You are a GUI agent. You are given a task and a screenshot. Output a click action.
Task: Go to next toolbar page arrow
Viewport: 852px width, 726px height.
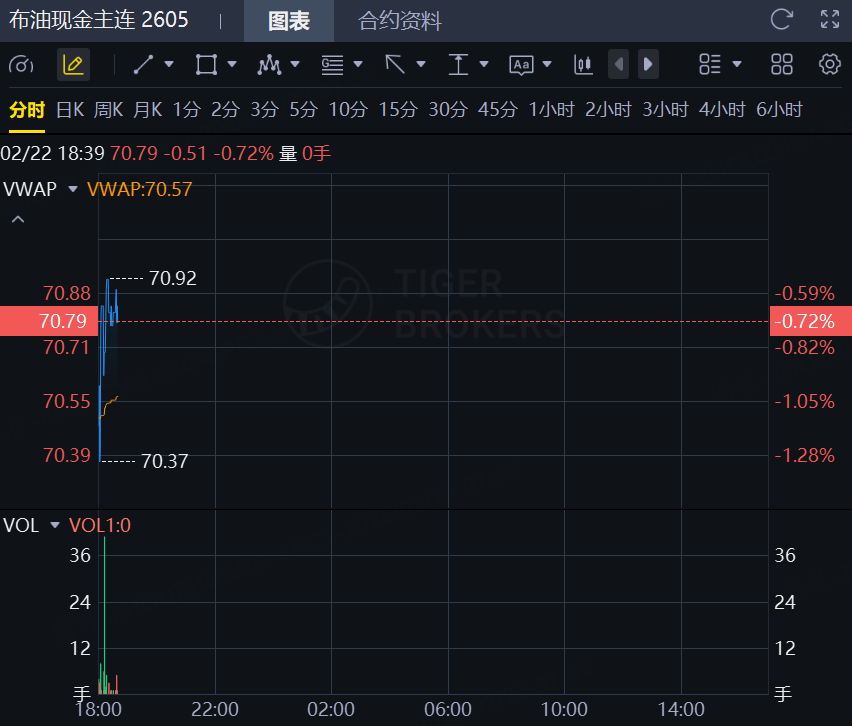pos(648,64)
